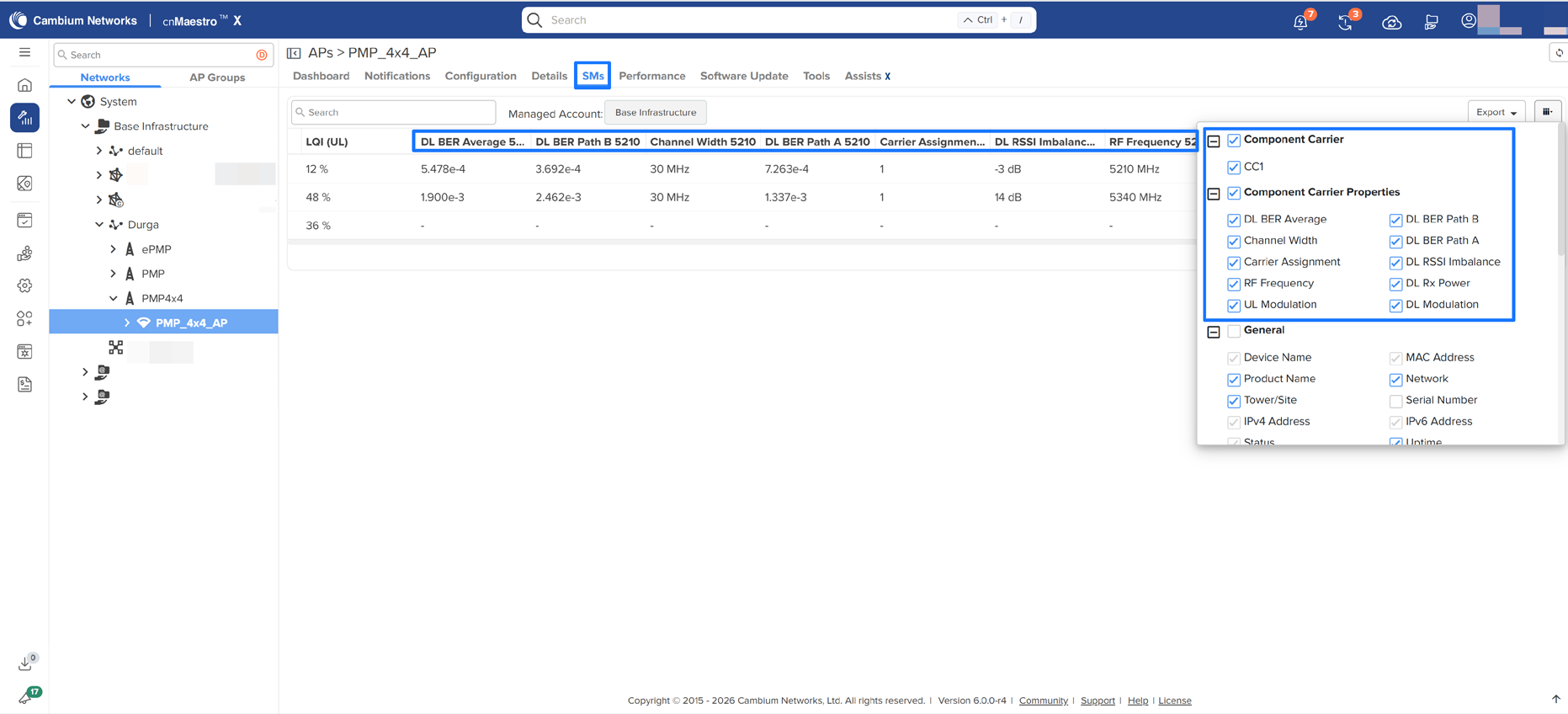Toggle the DL RSSI Imbalance checkbox

pyautogui.click(x=1395, y=263)
